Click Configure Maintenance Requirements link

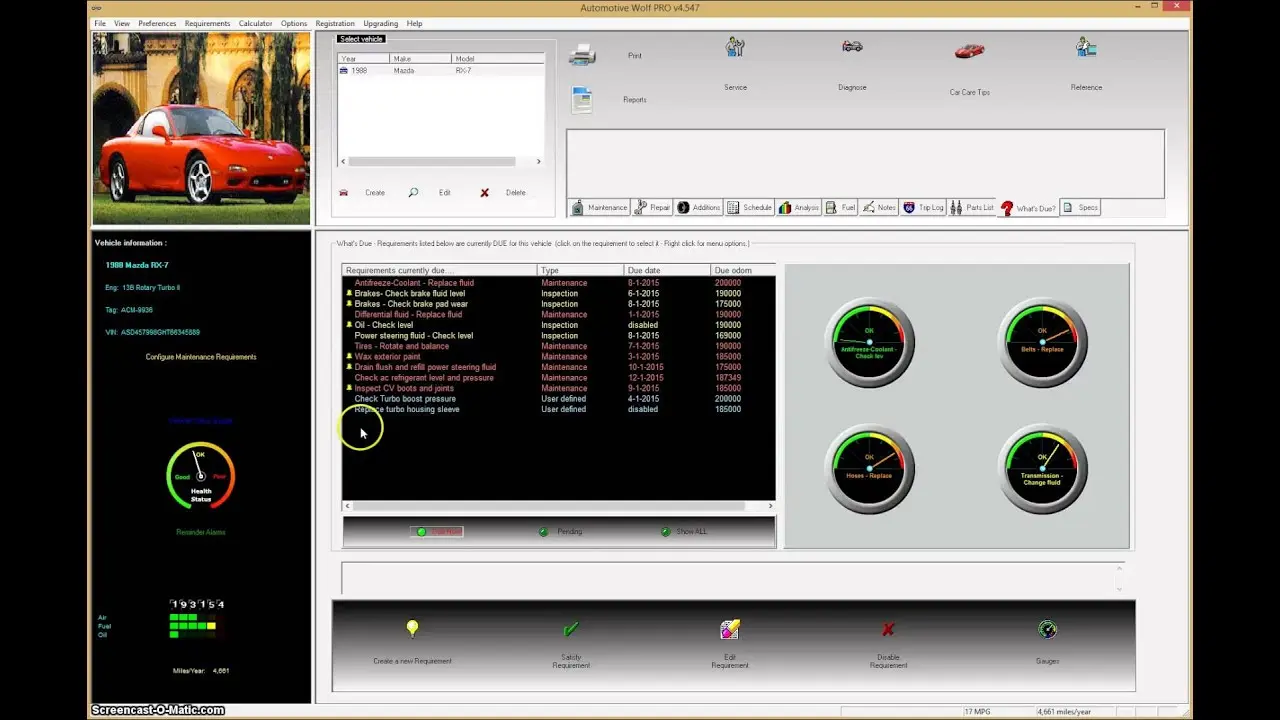(201, 357)
